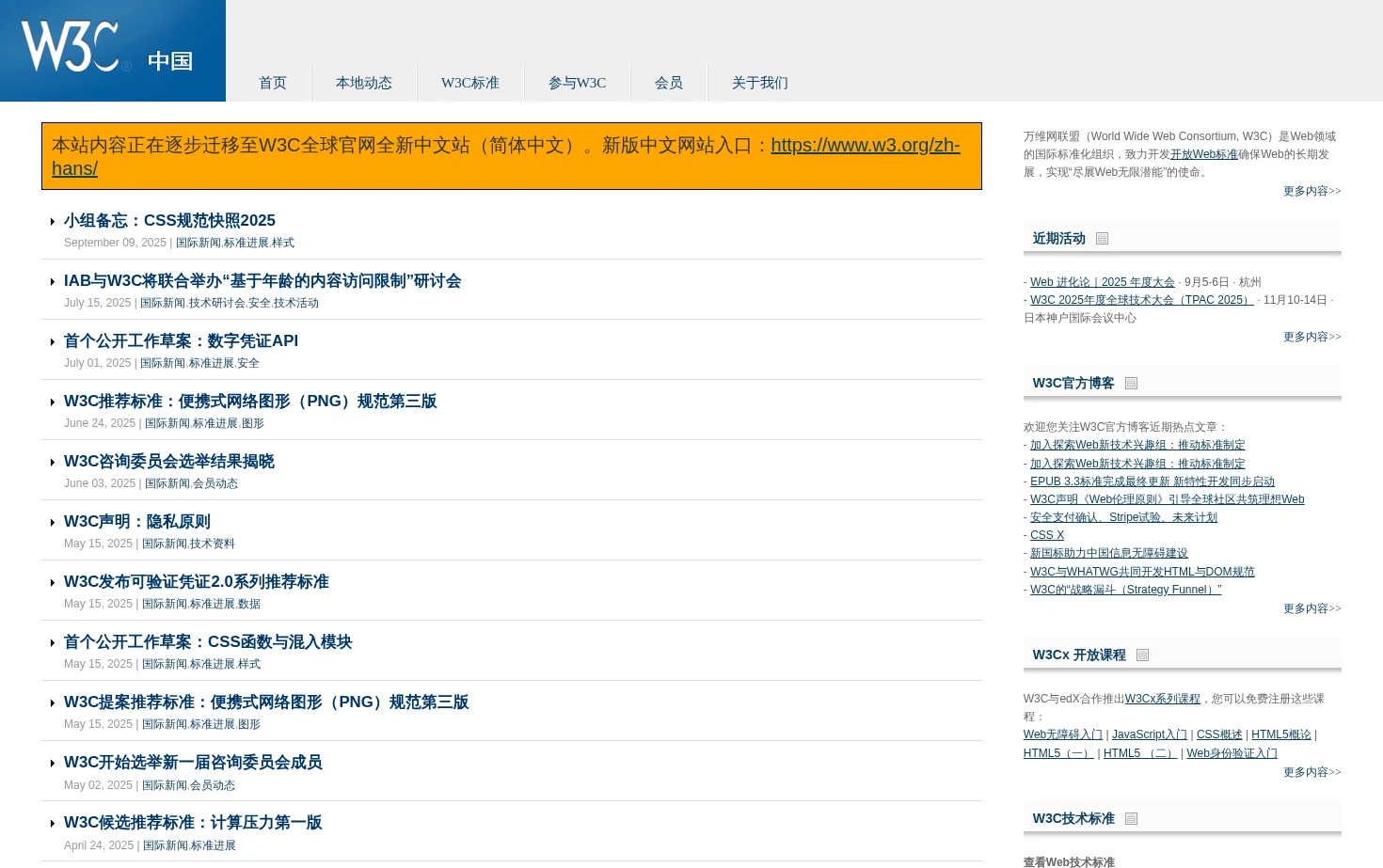The height and width of the screenshot is (868, 1383).
Task: Open W3C候选推荐标准：计算压力第一版 article
Action: [193, 823]
